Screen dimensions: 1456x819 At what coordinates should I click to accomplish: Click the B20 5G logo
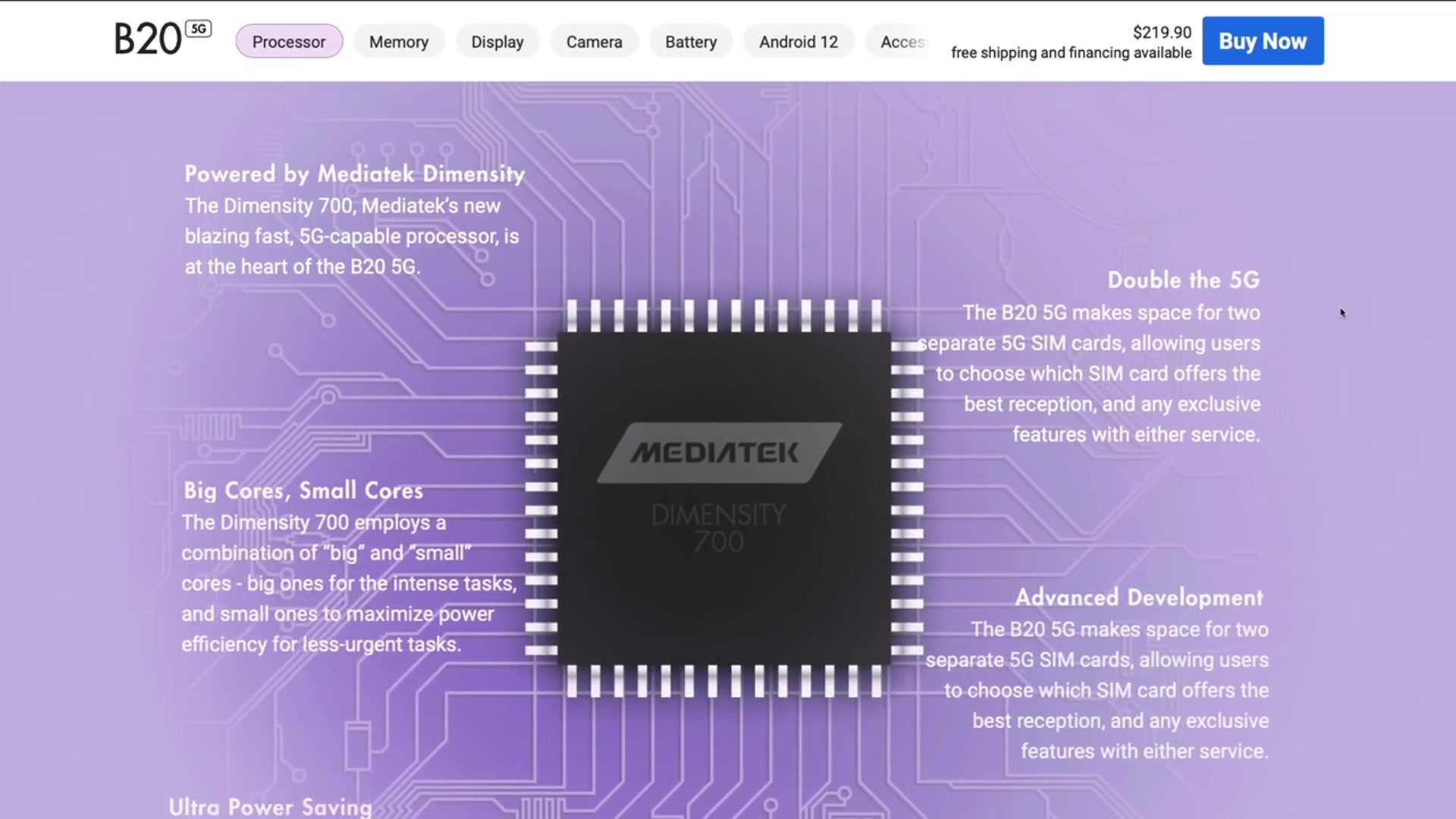point(162,39)
